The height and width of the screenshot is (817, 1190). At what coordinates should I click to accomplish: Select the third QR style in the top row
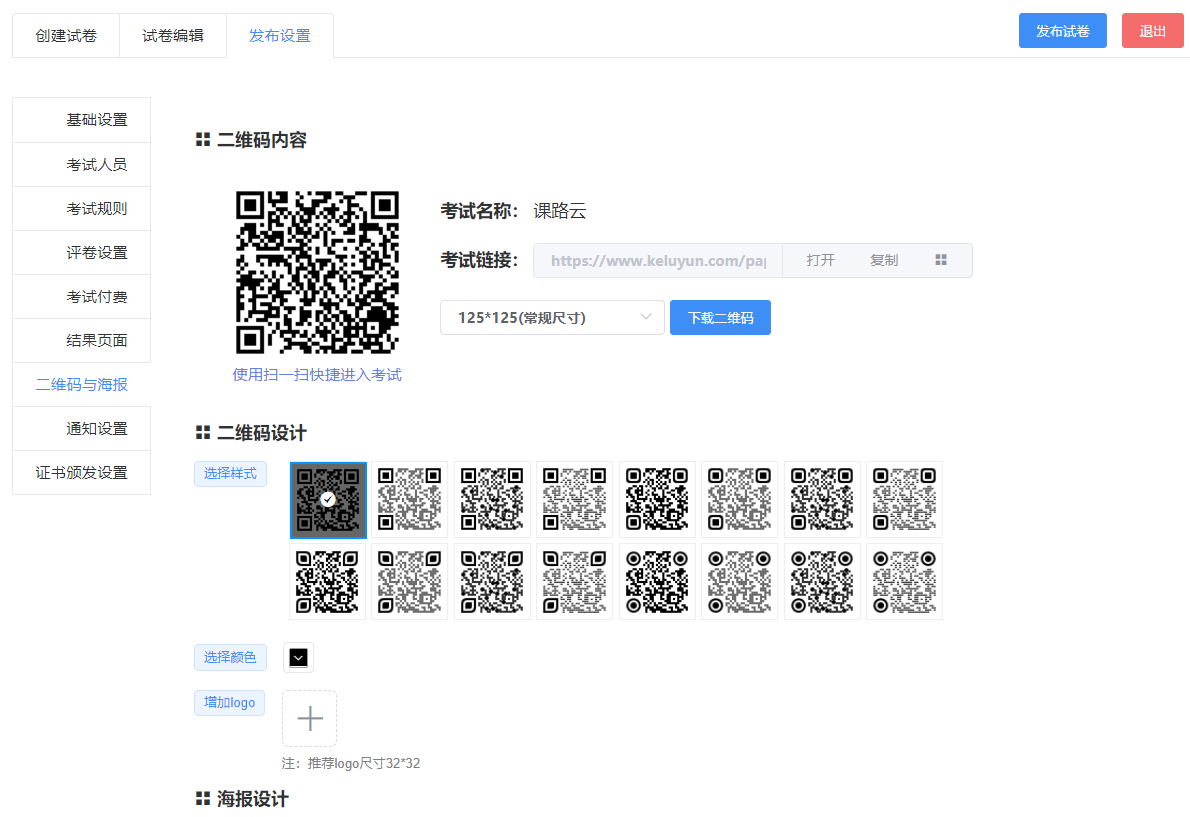click(493, 499)
